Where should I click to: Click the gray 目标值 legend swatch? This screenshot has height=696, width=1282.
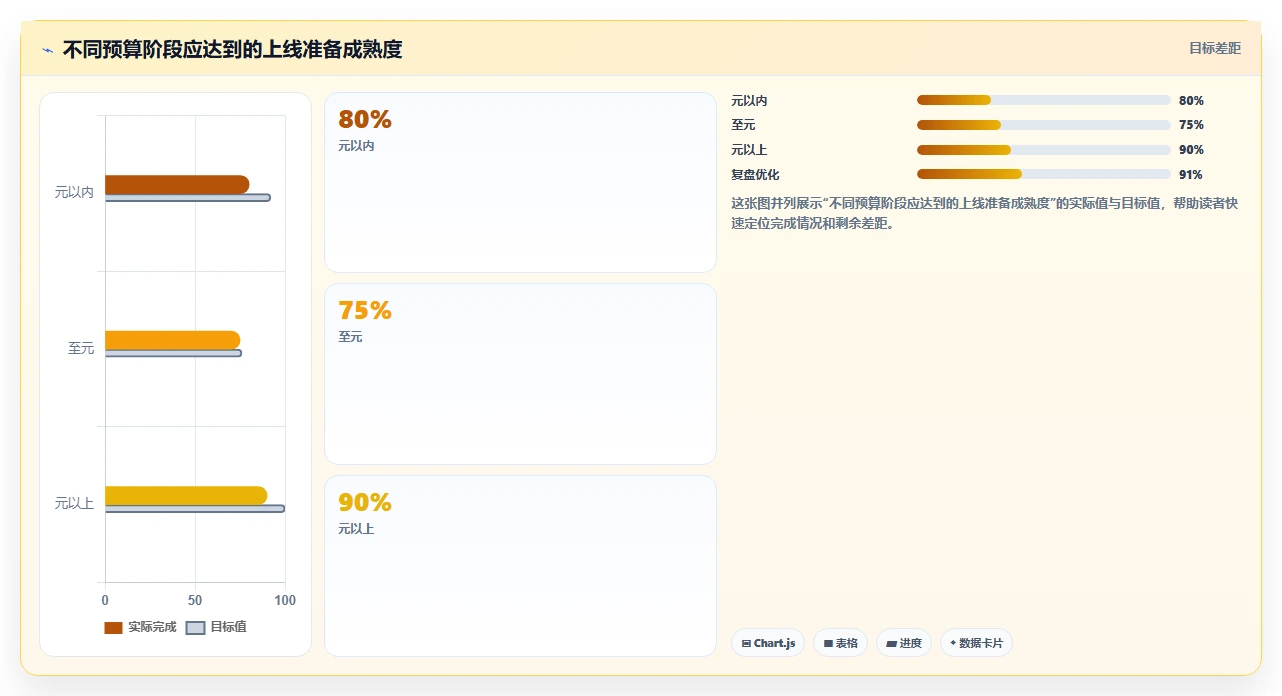(x=195, y=628)
